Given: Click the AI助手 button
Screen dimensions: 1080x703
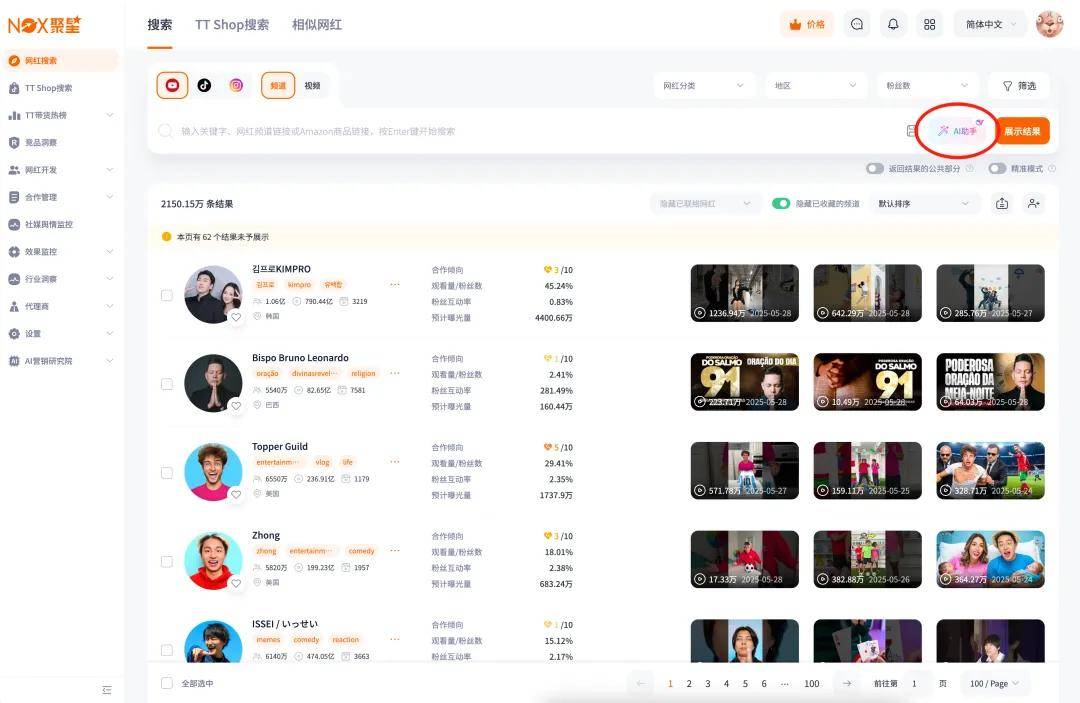Looking at the screenshot, I should [958, 131].
